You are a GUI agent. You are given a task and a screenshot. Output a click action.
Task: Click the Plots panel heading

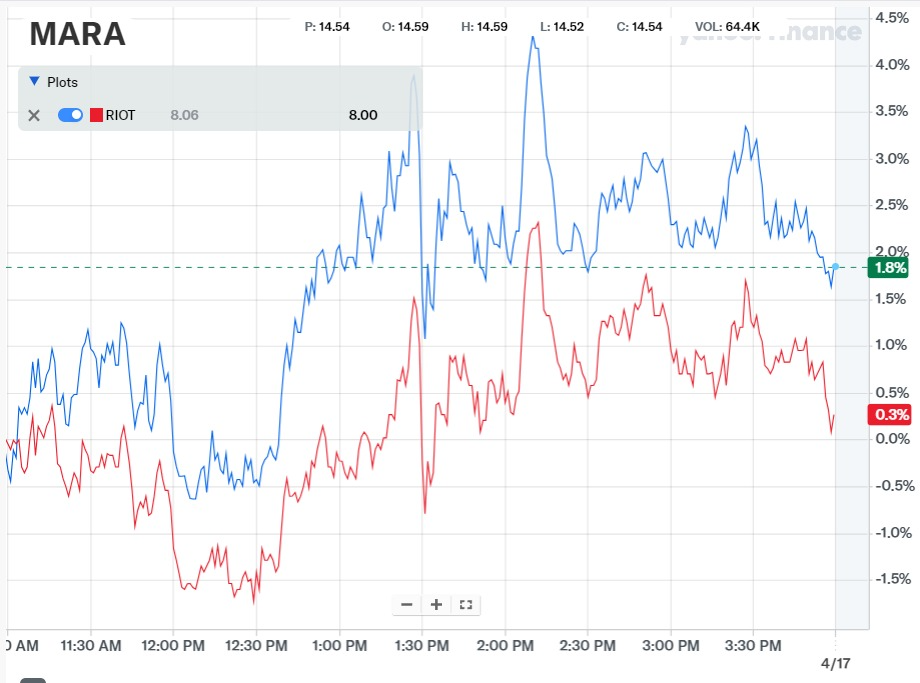tap(62, 82)
